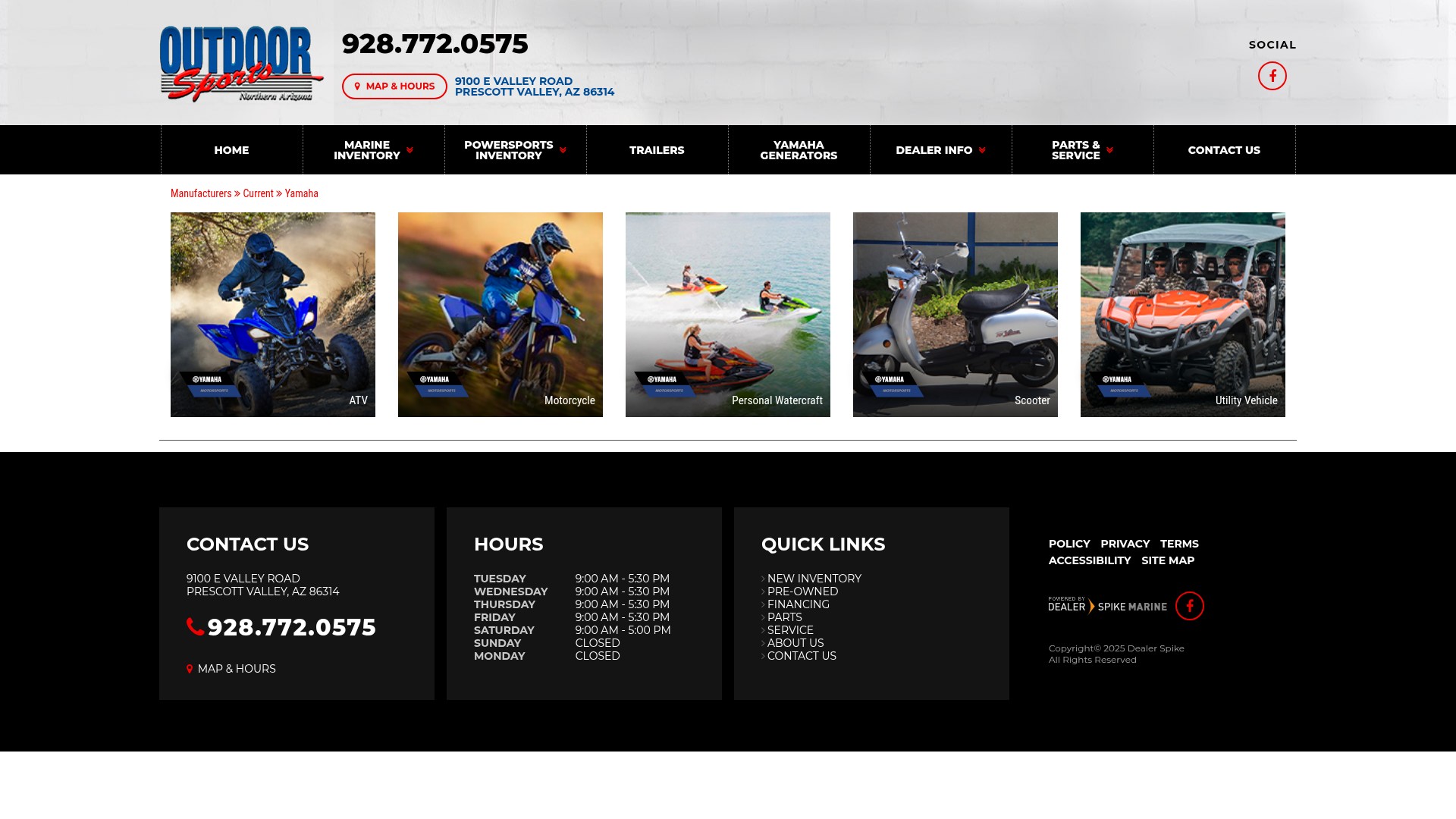This screenshot has width=1456, height=819.
Task: Click the footer address 9100 E Valley Road
Action: click(263, 585)
